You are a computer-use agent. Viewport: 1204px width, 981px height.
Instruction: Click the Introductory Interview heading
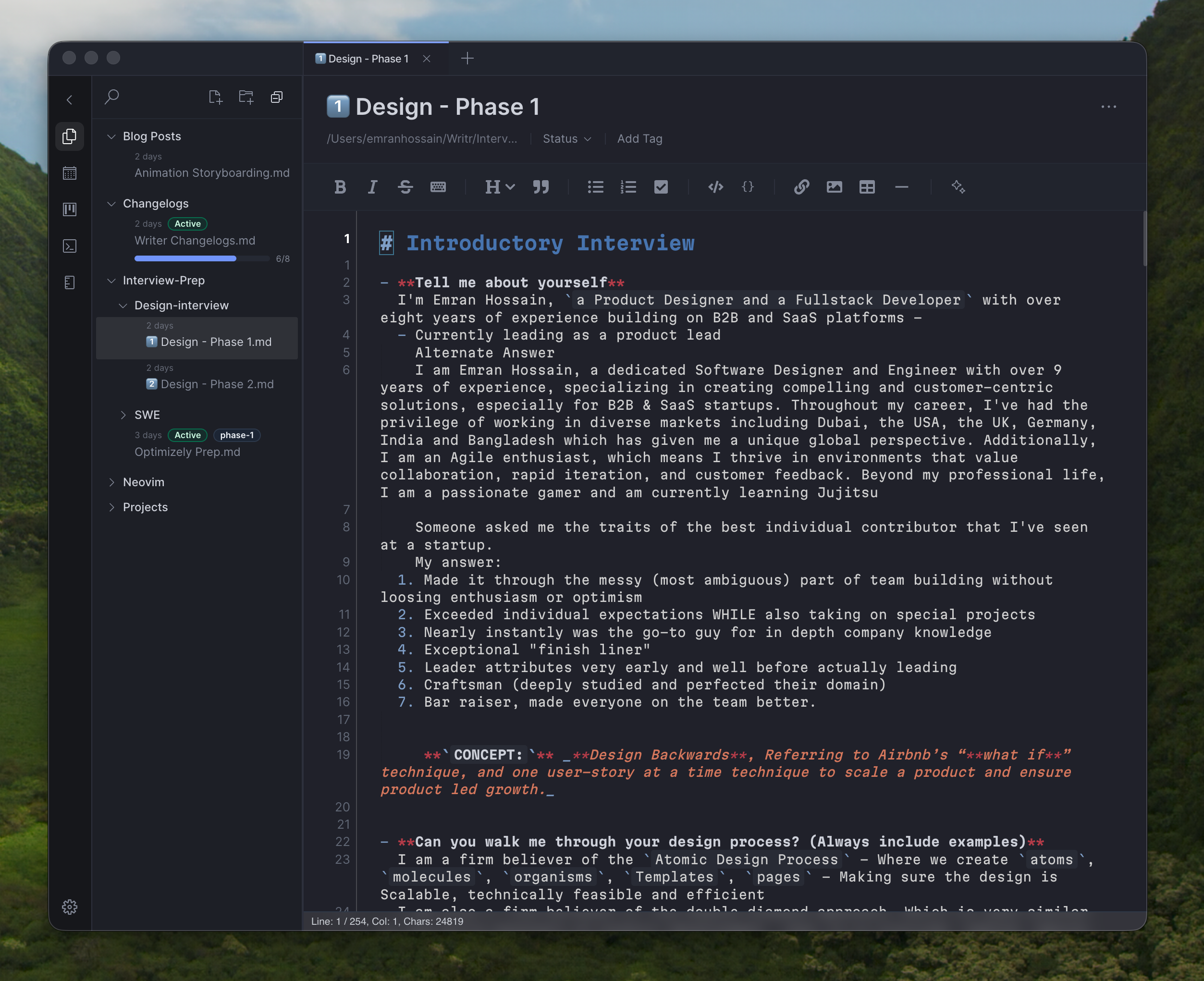550,243
